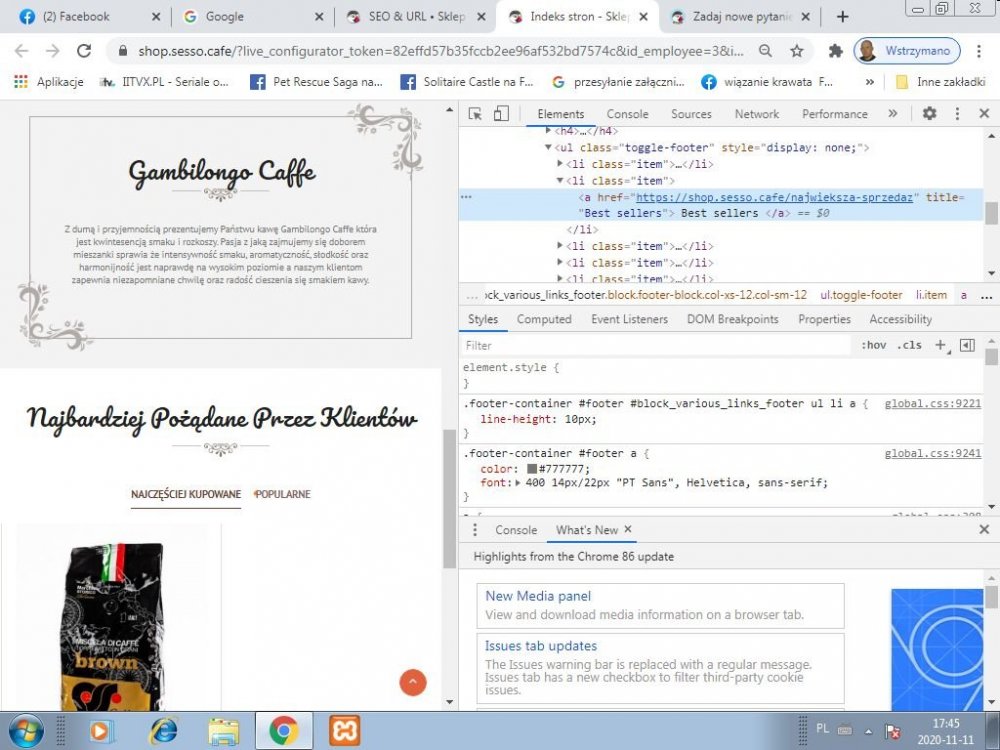This screenshot has height=750, width=1000.
Task: Show hidden system tray icons arrow
Action: [x=869, y=731]
